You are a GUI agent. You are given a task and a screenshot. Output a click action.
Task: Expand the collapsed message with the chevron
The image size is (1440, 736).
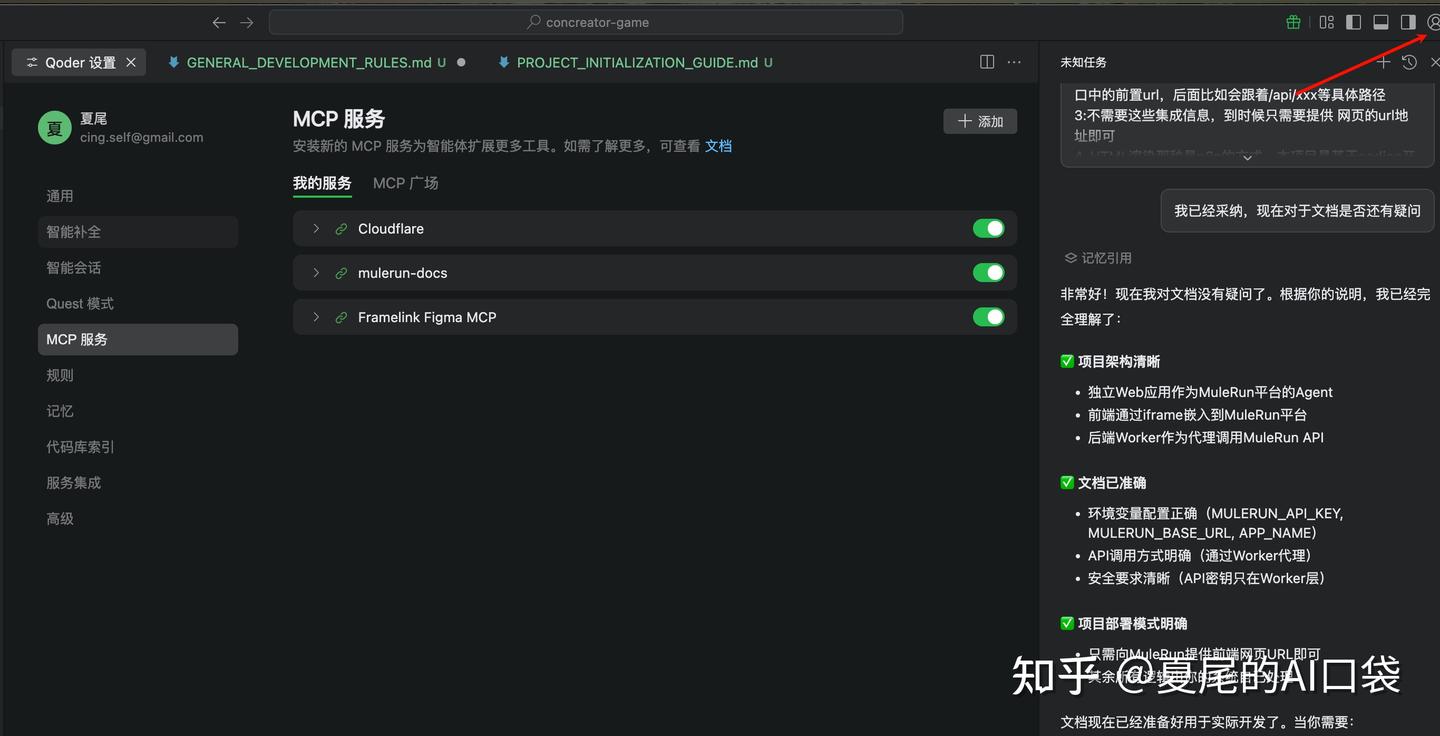pos(1247,157)
